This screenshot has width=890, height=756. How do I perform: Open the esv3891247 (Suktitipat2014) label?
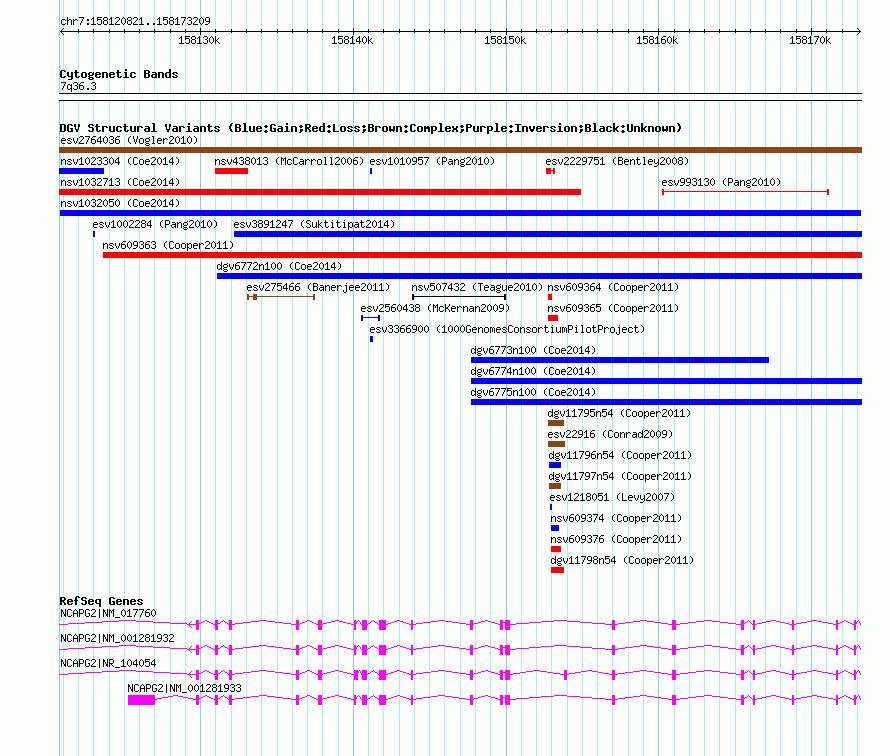314,224
